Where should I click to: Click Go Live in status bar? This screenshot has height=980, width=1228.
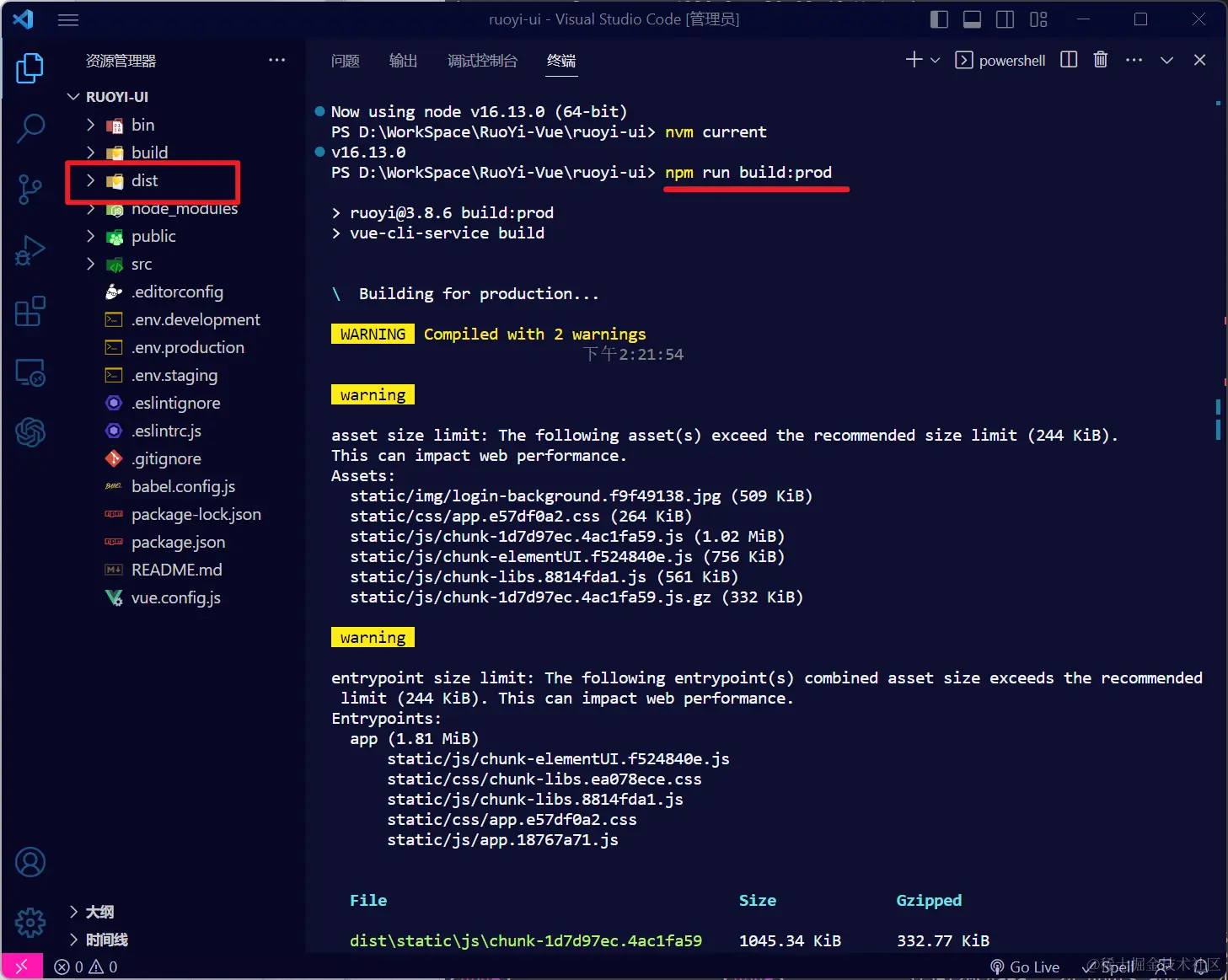tap(1025, 967)
